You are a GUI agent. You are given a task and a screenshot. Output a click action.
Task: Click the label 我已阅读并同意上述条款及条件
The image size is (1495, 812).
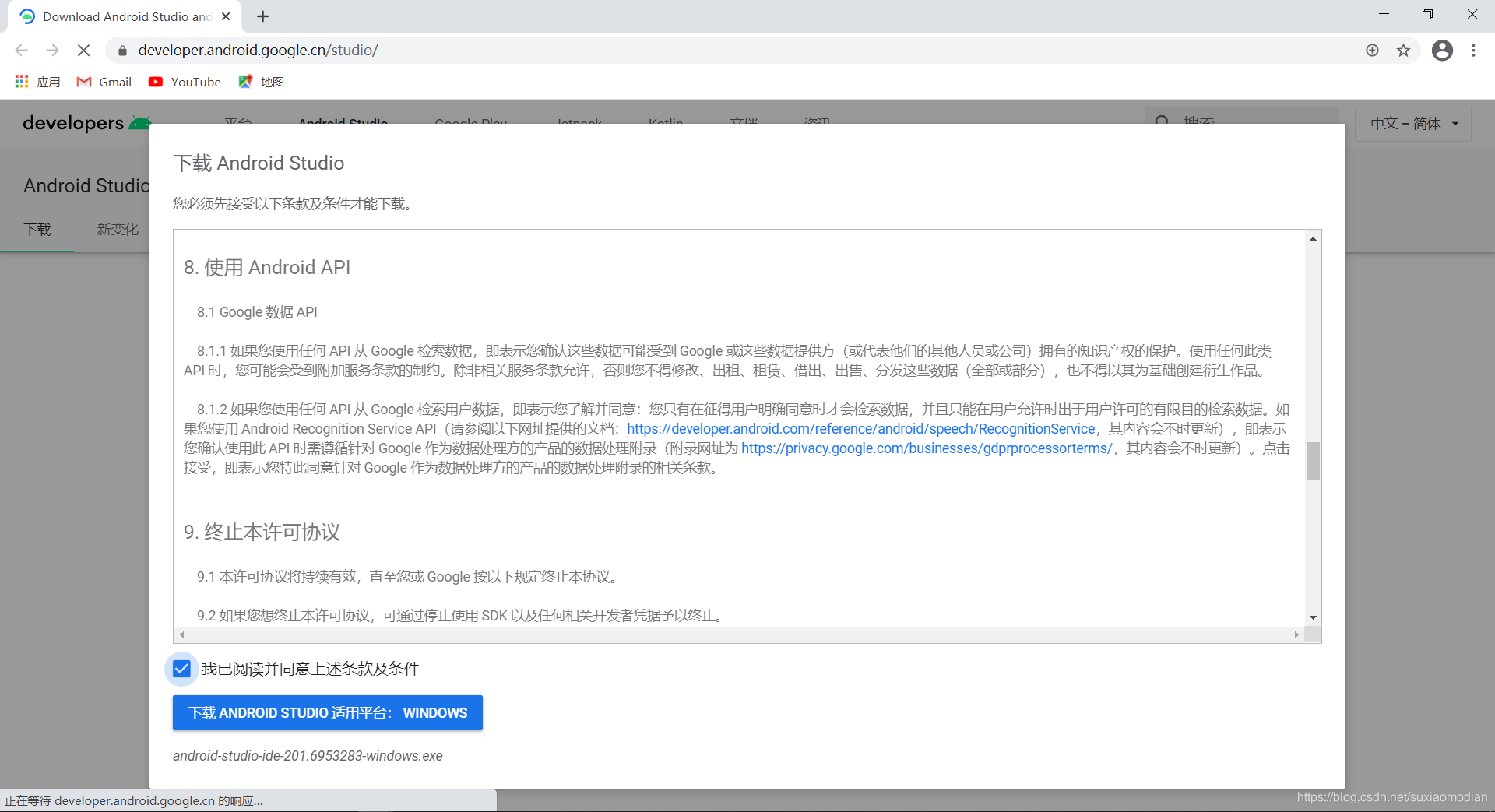coord(311,669)
